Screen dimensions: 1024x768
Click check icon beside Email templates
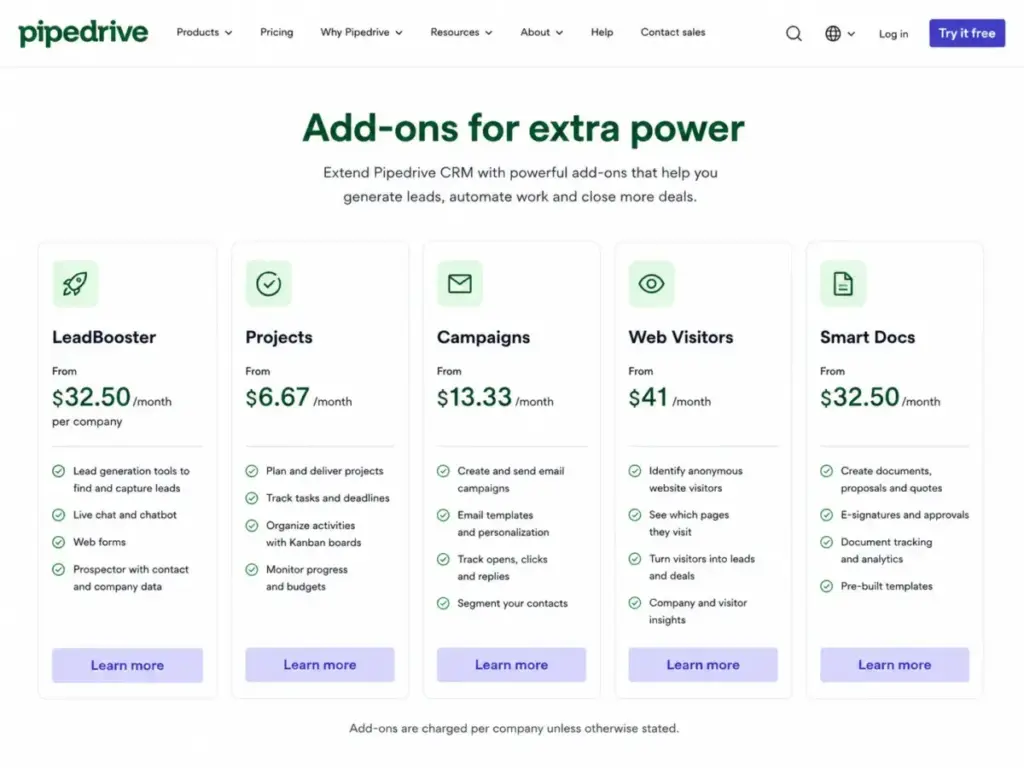(443, 515)
